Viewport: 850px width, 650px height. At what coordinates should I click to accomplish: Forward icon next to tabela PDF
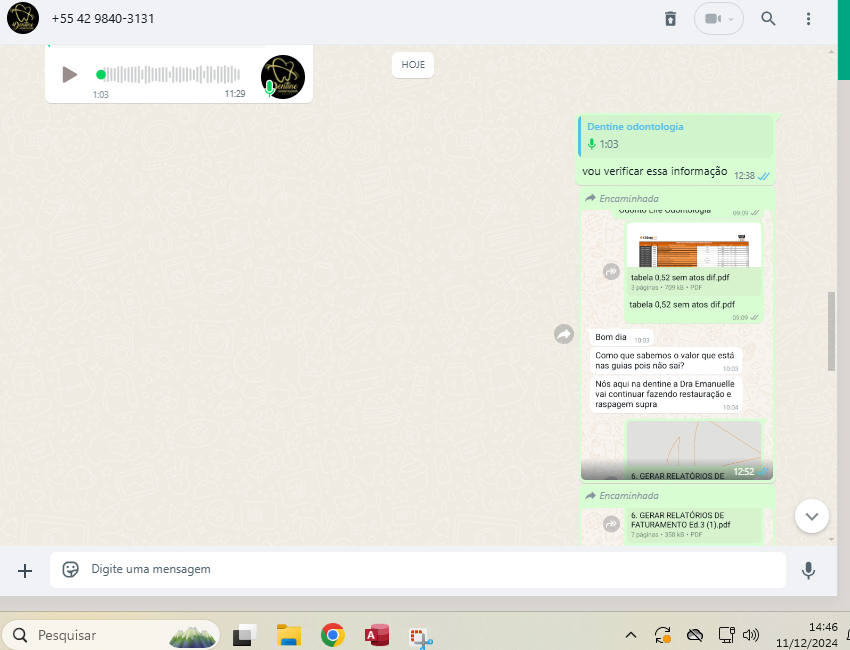point(611,271)
